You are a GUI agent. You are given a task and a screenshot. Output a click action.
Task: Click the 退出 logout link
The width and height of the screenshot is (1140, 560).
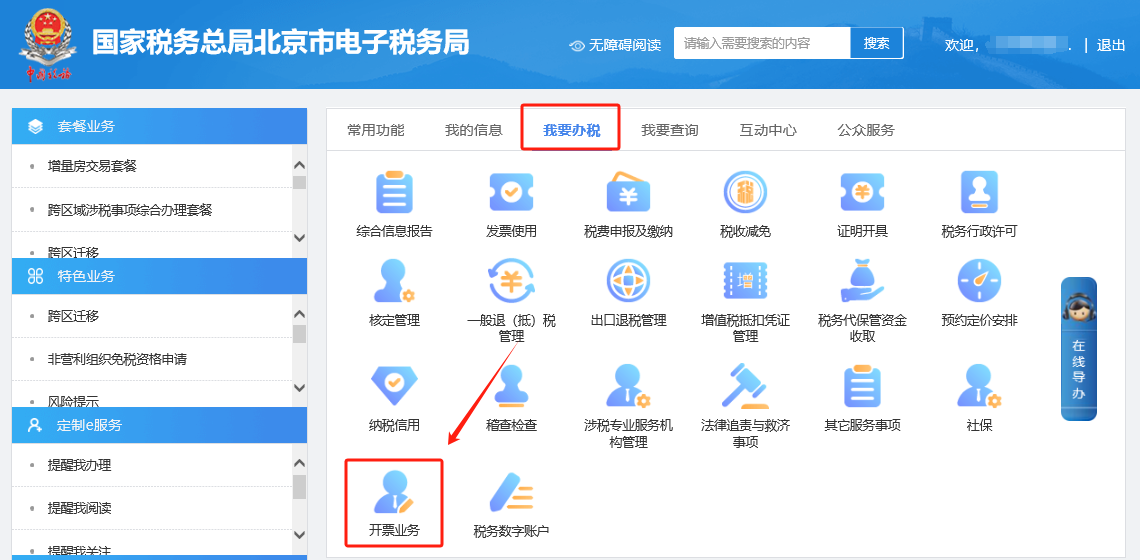coord(1110,45)
